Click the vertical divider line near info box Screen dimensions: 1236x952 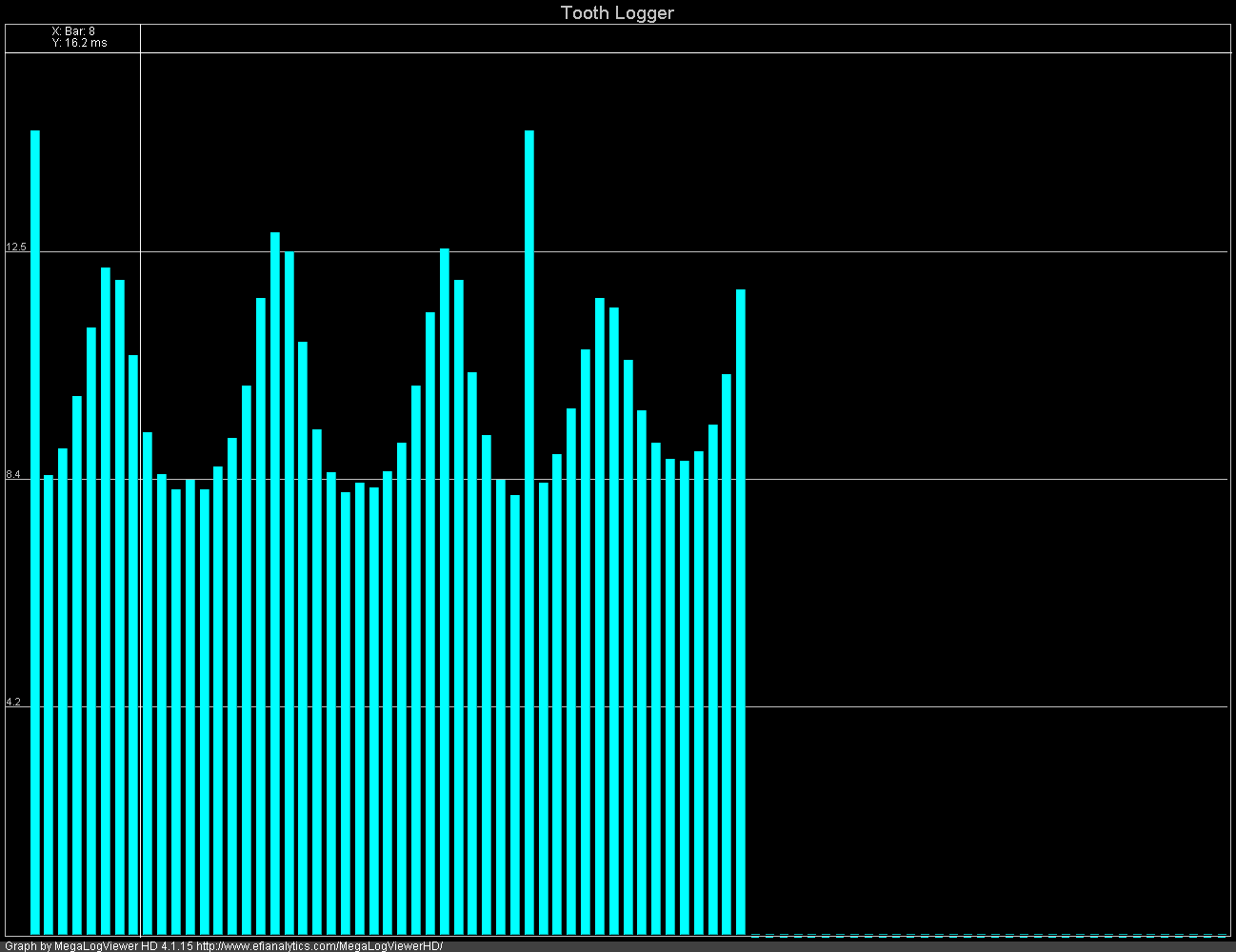click(141, 190)
